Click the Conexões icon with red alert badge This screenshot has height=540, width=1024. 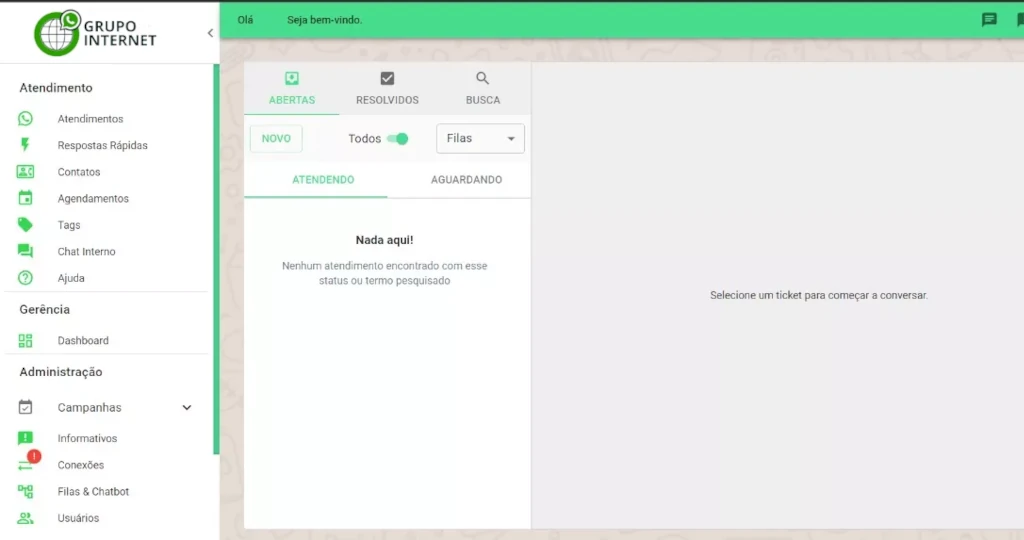pos(27,462)
